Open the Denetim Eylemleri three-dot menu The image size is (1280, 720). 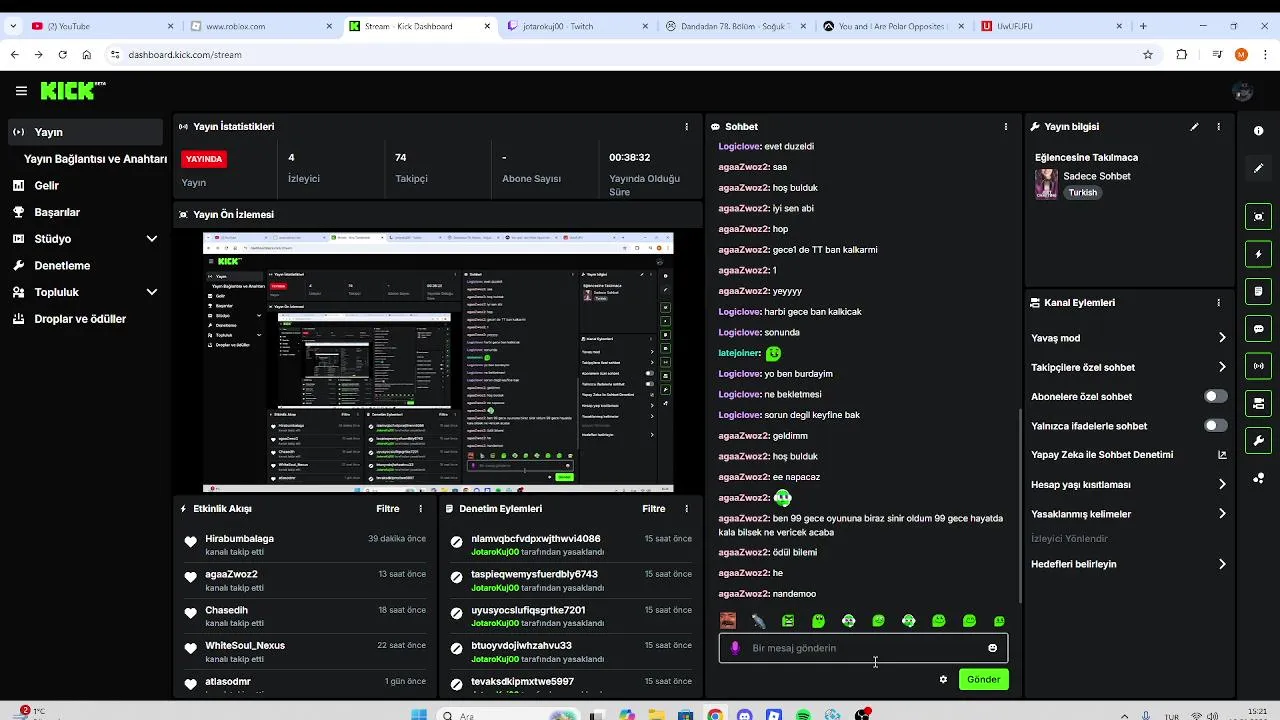click(x=686, y=509)
